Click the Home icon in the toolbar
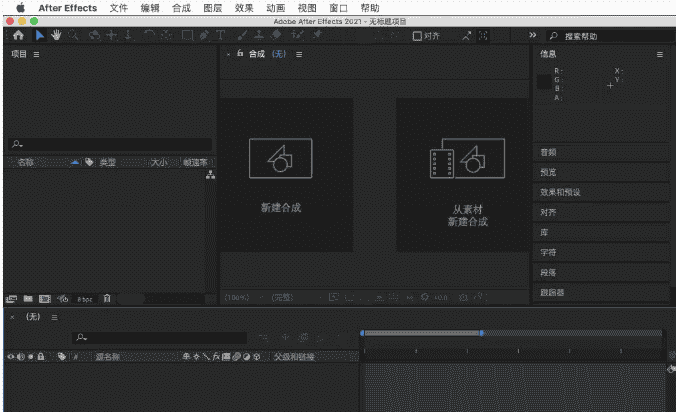The width and height of the screenshot is (676, 412). pos(18,35)
